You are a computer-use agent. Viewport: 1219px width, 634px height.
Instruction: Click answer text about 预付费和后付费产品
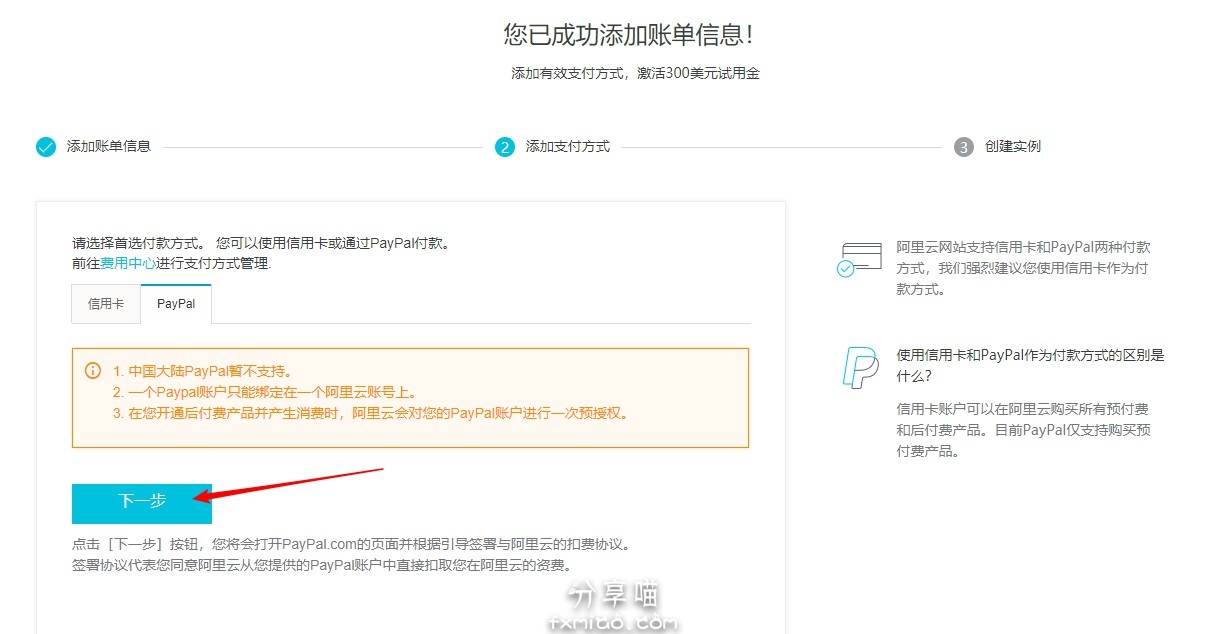pyautogui.click(x=1023, y=430)
